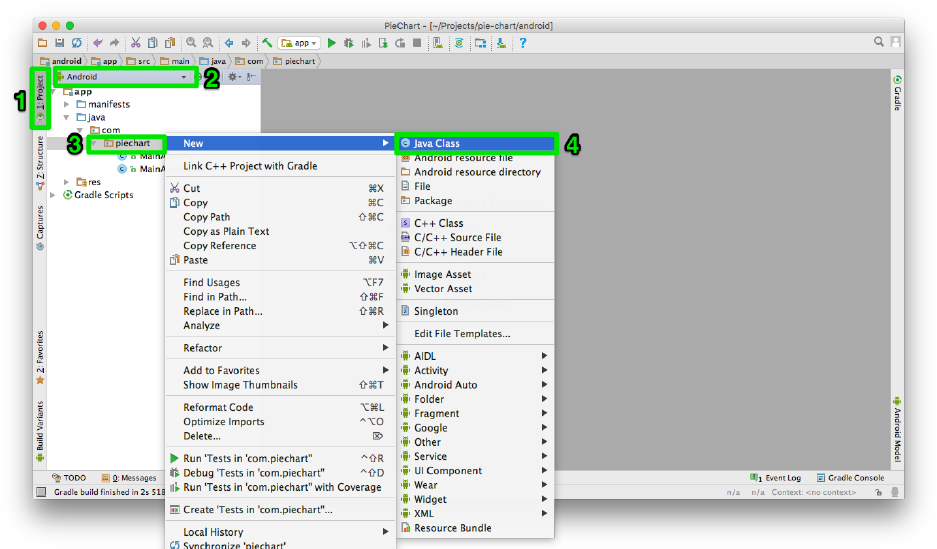The image size is (937, 549).
Task: Expand the res folder arrow
Action: click(x=67, y=182)
